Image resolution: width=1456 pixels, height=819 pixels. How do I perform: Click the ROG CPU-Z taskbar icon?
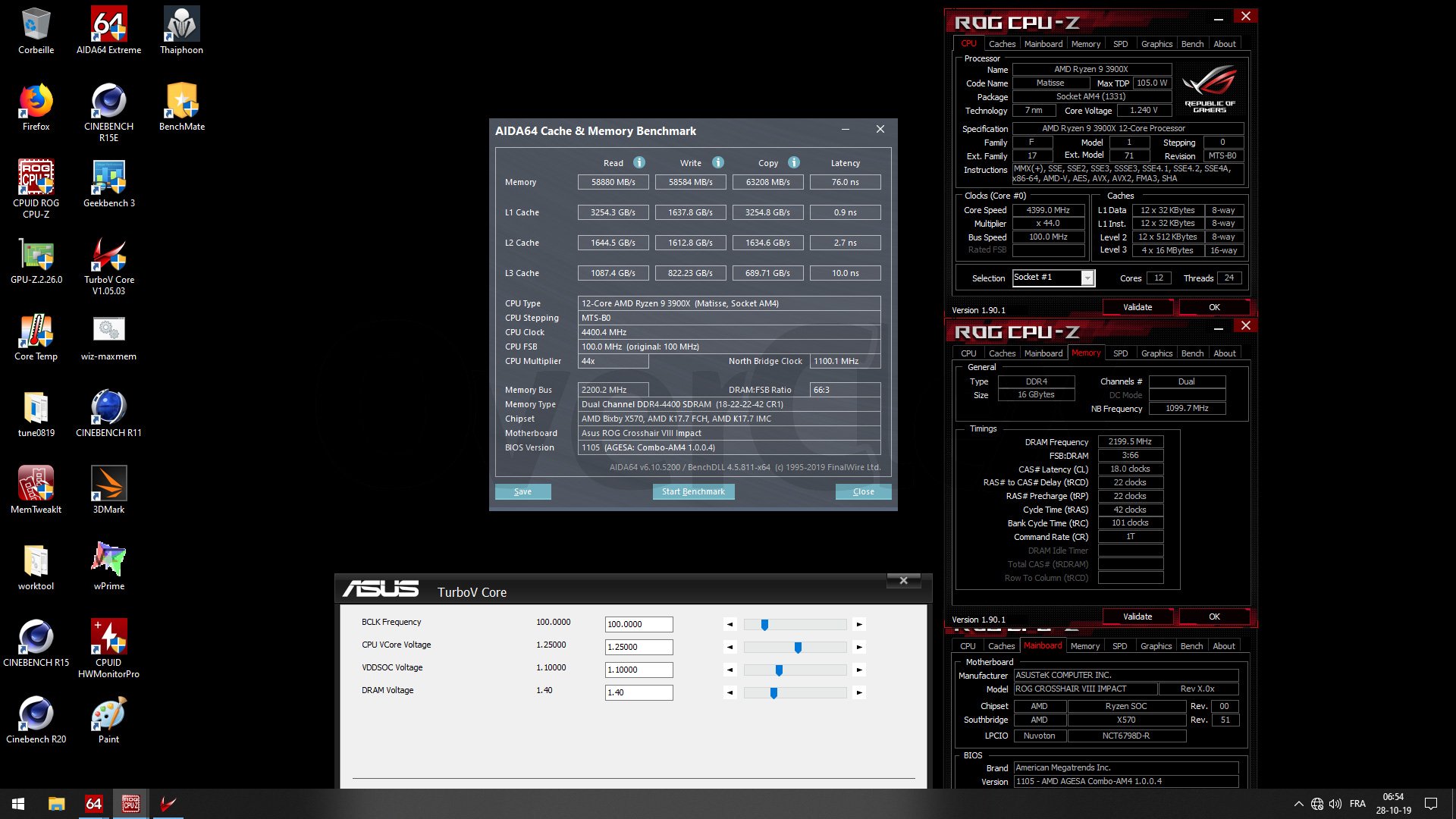[x=130, y=804]
